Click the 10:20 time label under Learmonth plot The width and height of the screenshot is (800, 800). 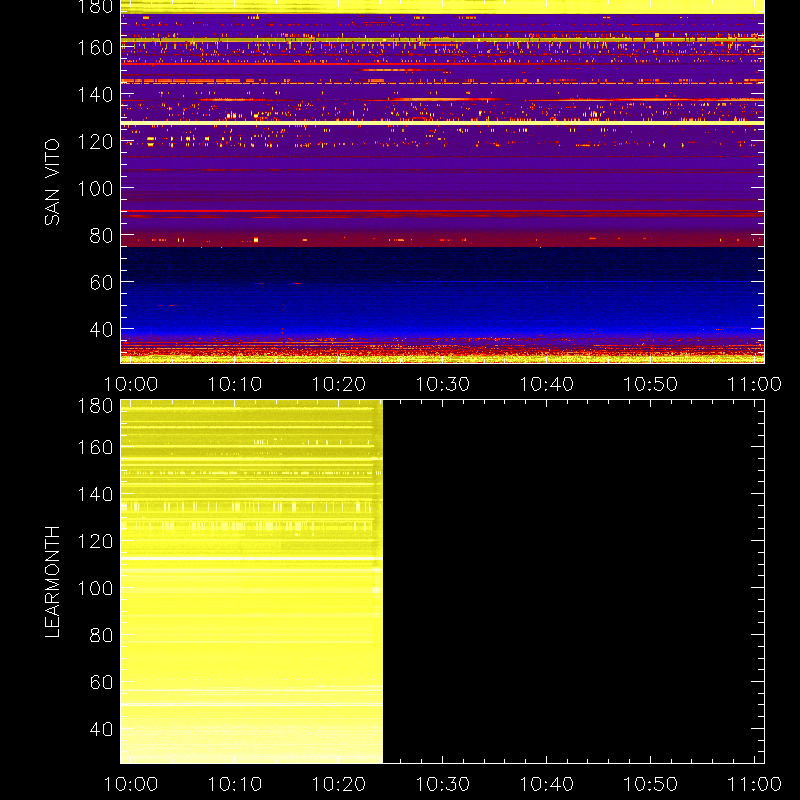(339, 784)
